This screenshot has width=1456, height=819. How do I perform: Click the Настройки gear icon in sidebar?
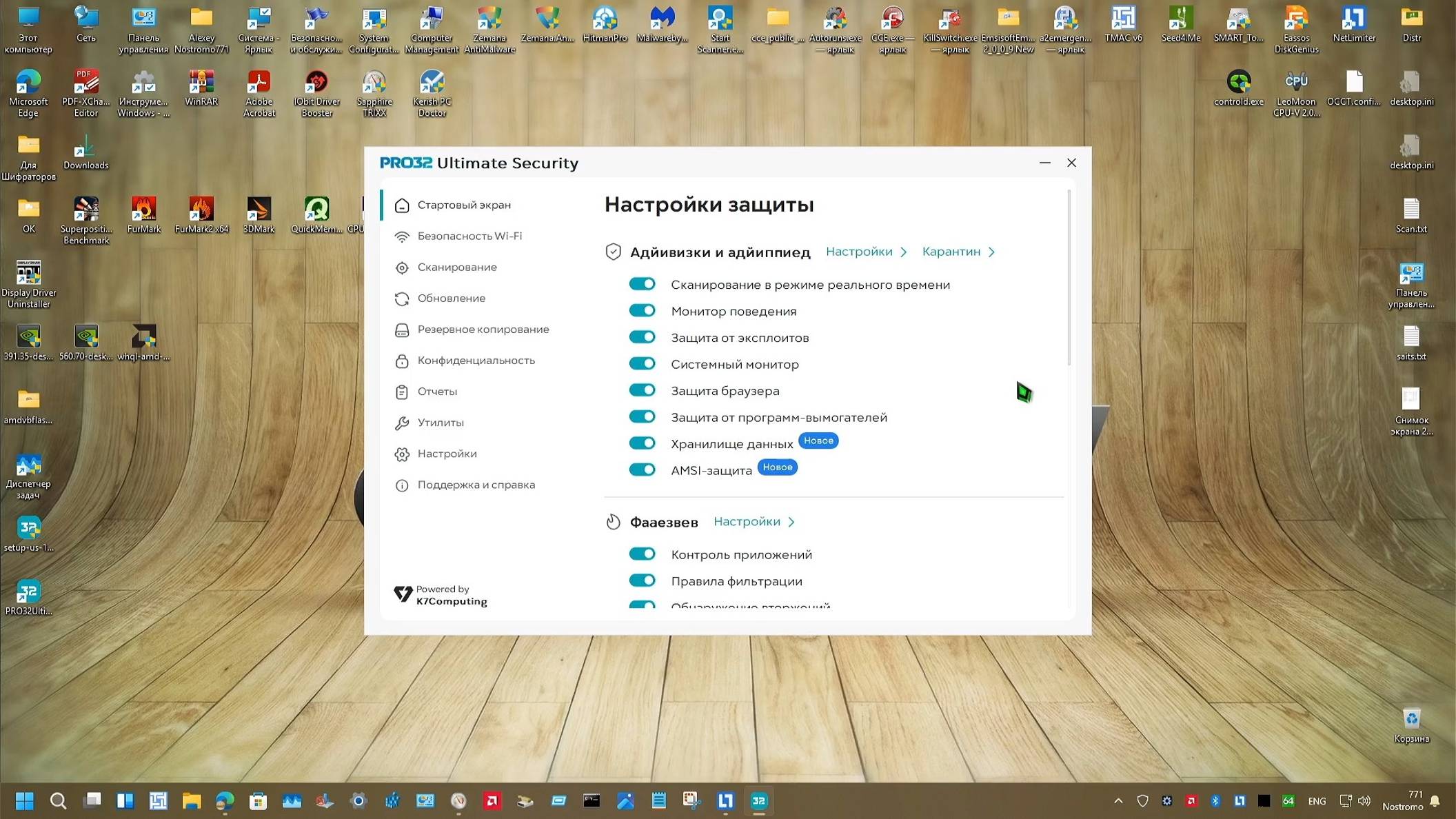402,454
